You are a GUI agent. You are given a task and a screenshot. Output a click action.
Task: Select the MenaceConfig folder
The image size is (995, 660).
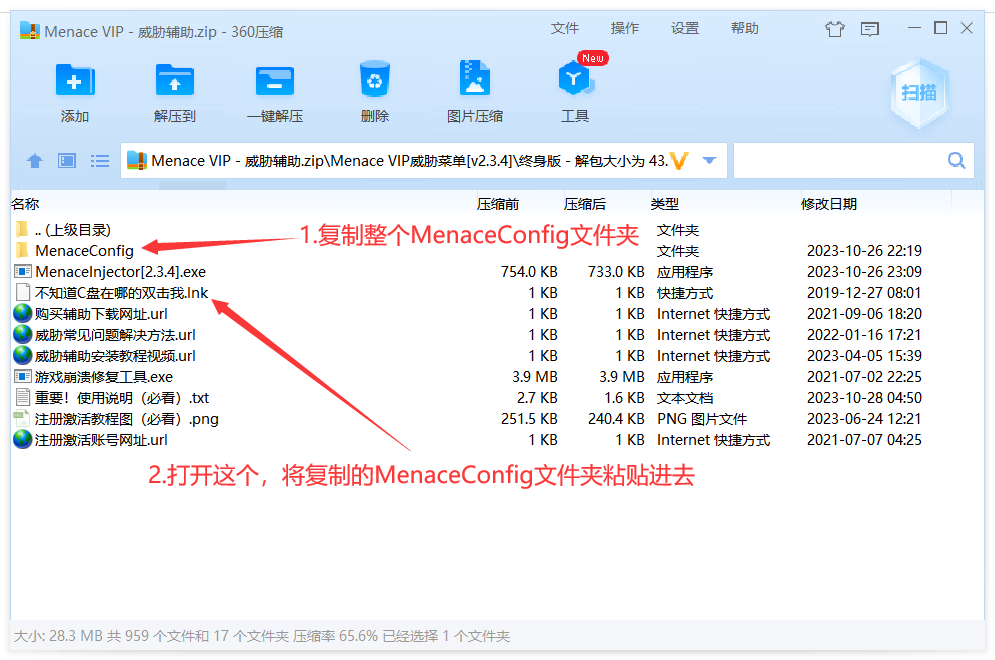tap(84, 251)
